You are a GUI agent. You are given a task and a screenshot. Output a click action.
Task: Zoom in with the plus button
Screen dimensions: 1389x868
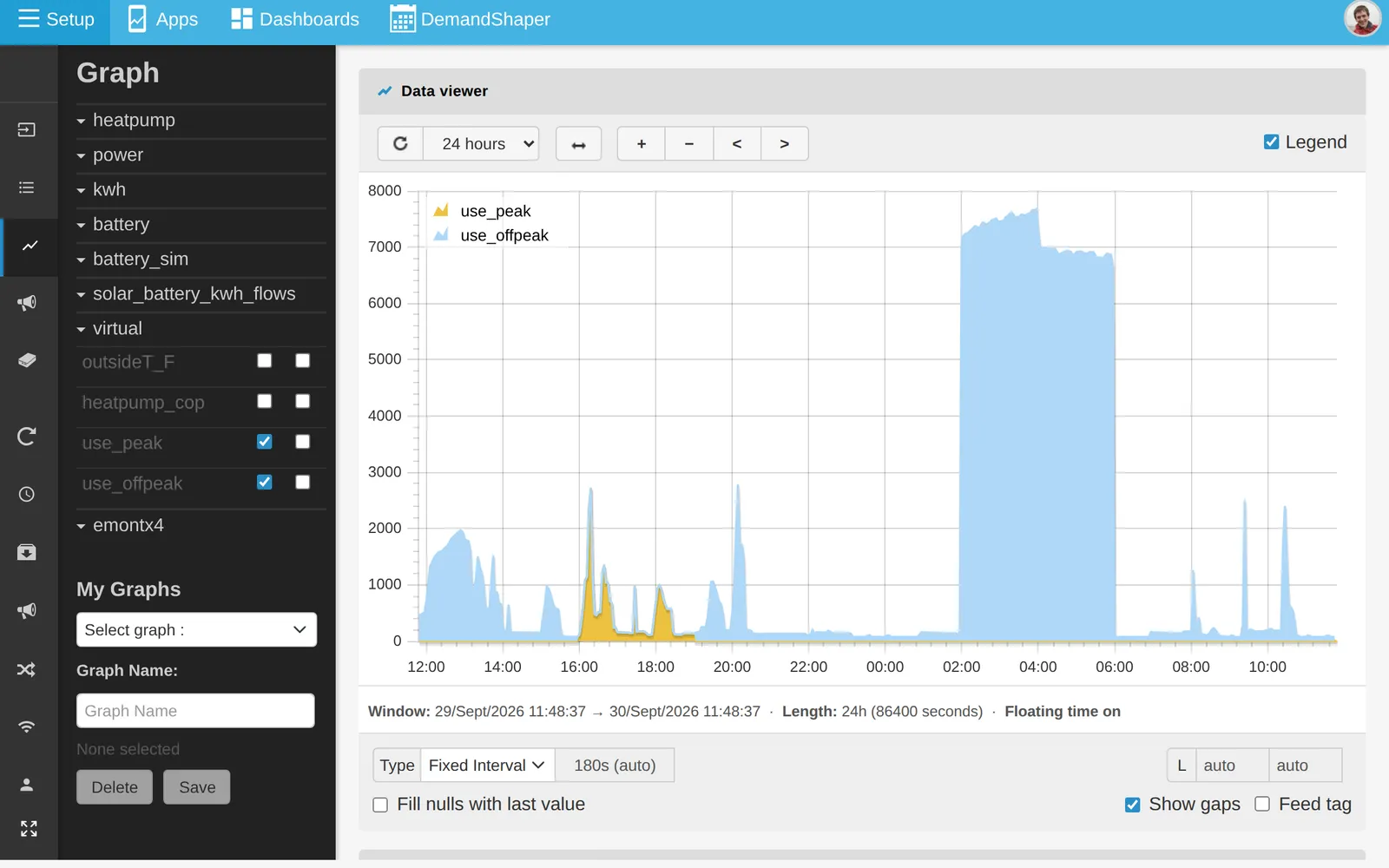pos(642,144)
